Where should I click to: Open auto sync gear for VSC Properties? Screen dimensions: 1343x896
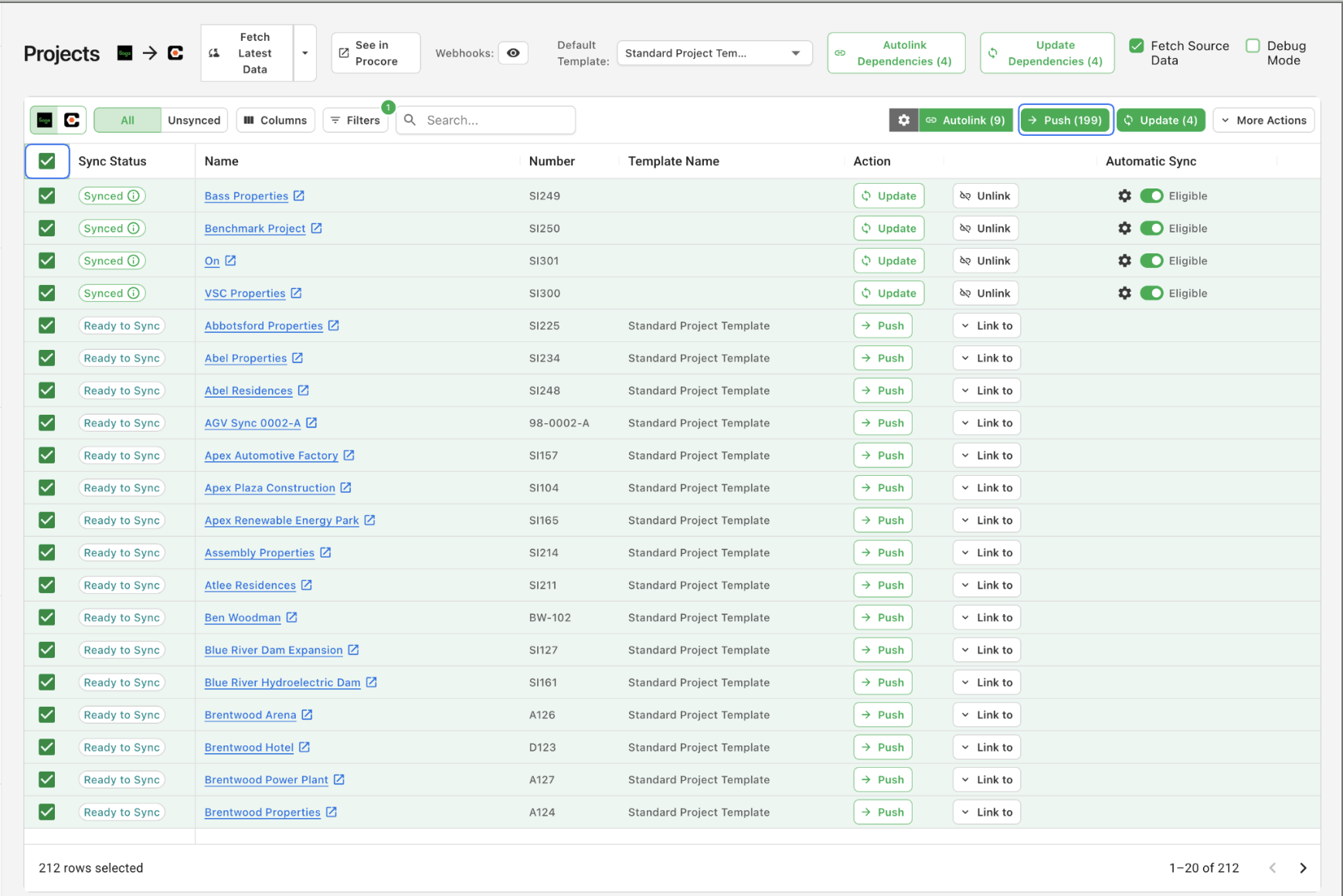pyautogui.click(x=1124, y=294)
